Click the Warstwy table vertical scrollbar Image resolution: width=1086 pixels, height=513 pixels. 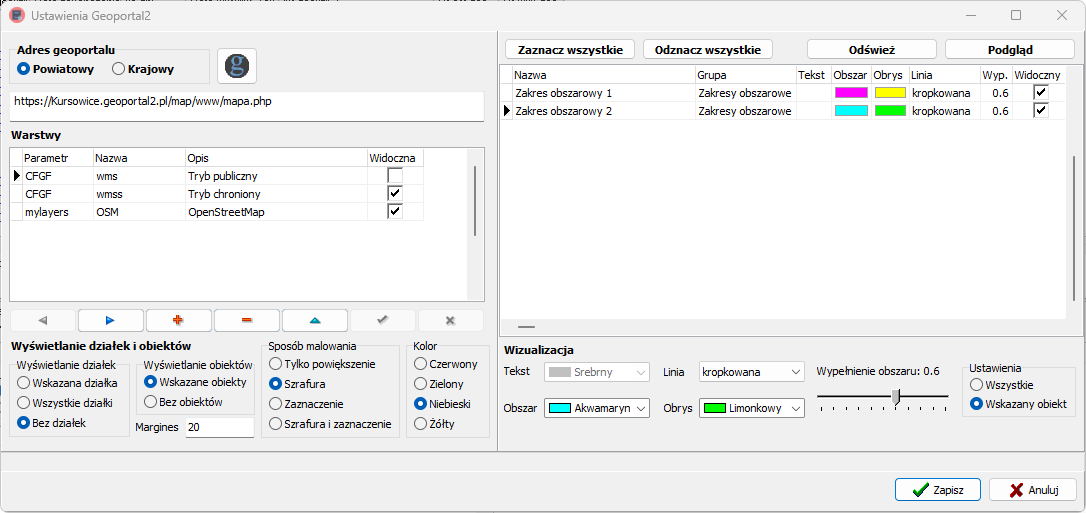[474, 201]
